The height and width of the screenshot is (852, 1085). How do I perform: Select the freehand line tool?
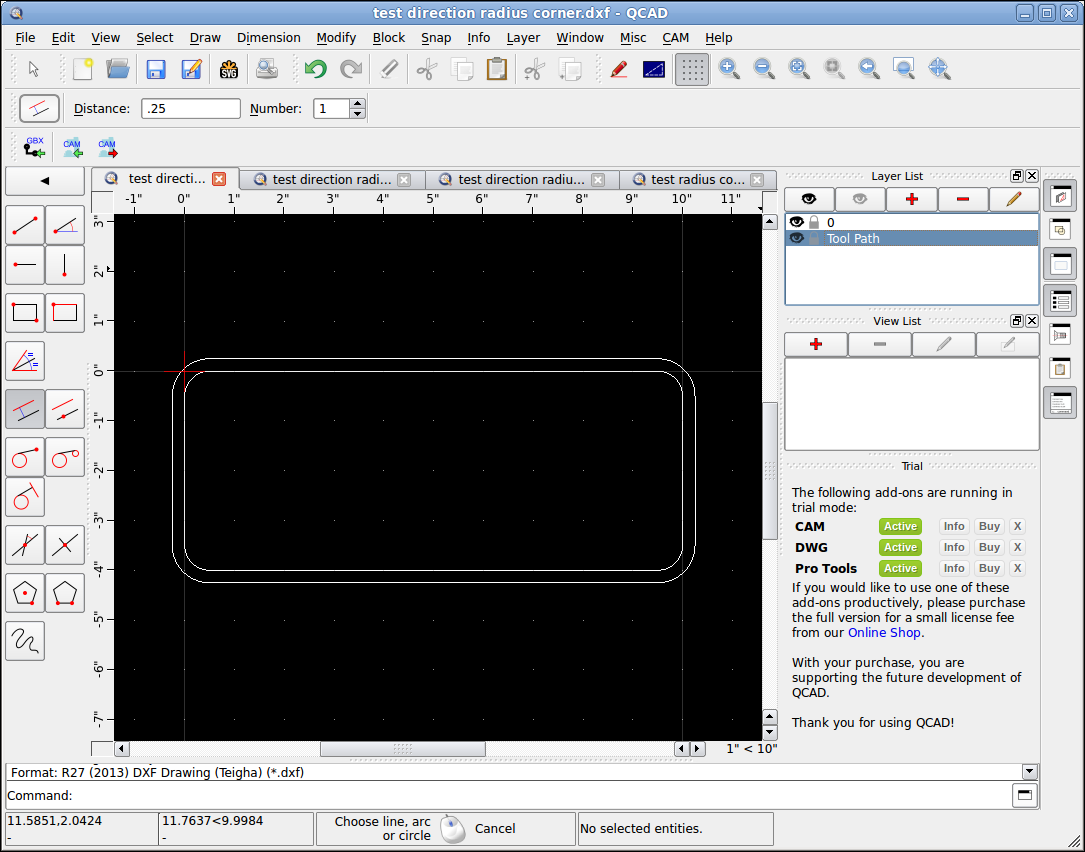click(x=25, y=641)
